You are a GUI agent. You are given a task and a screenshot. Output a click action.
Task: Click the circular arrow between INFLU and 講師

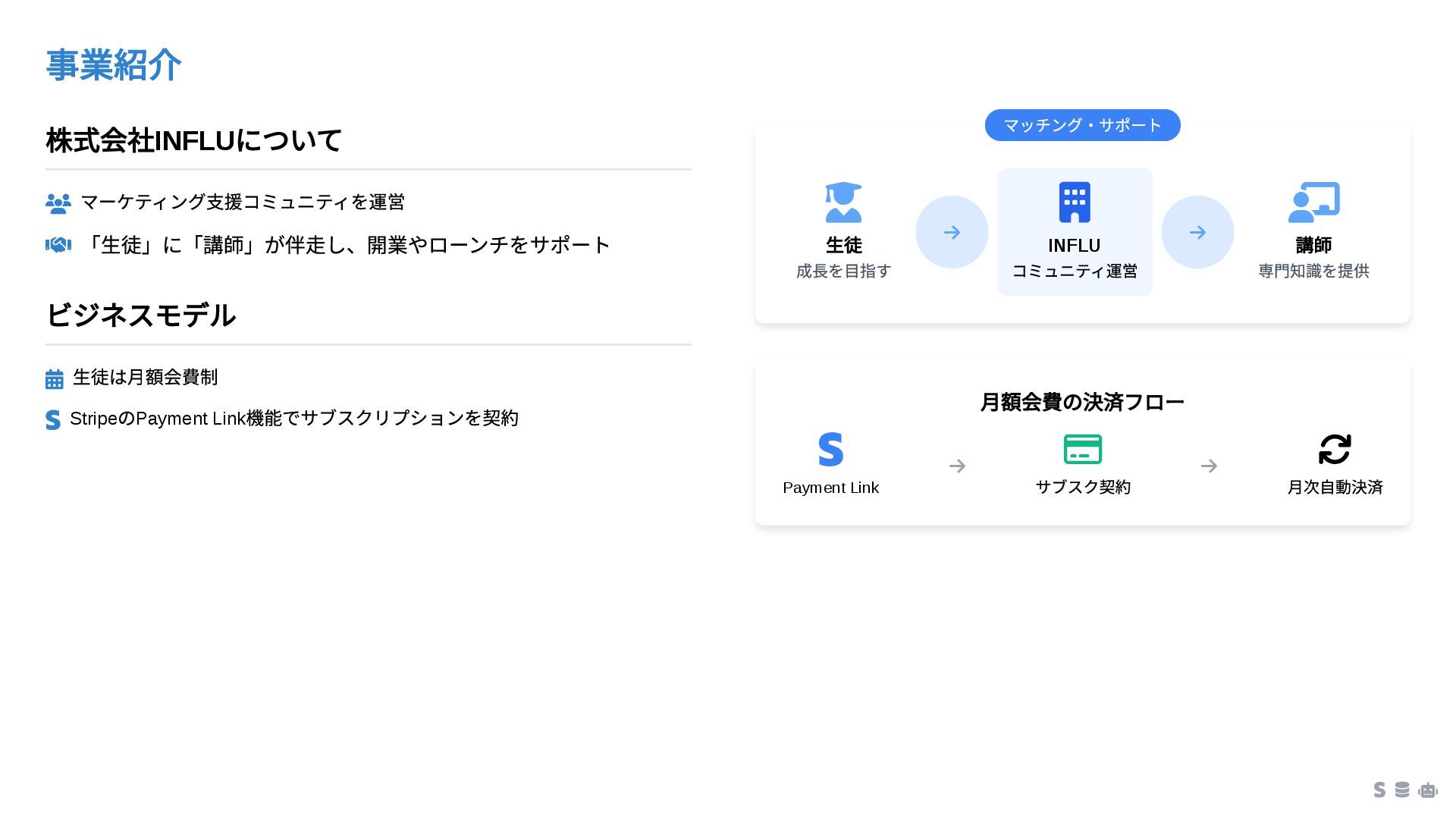coord(1197,232)
